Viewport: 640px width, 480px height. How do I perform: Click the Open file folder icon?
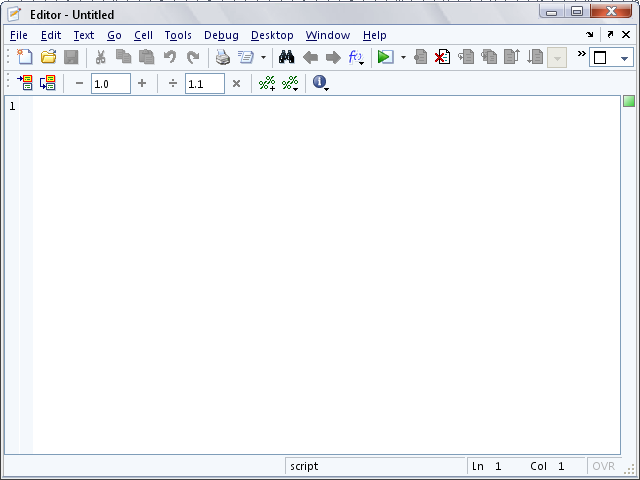point(48,58)
